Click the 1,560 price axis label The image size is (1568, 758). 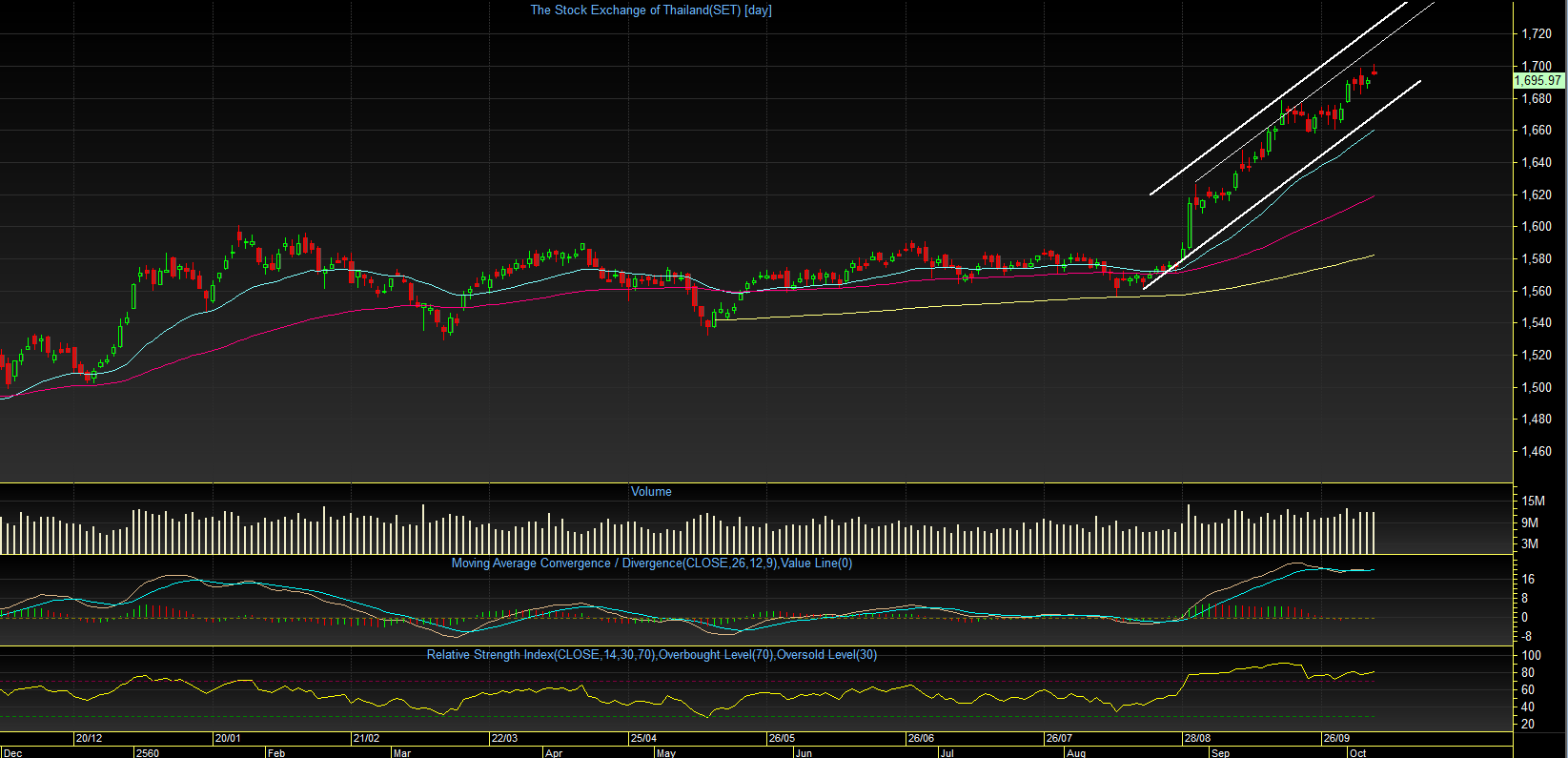tap(1537, 292)
